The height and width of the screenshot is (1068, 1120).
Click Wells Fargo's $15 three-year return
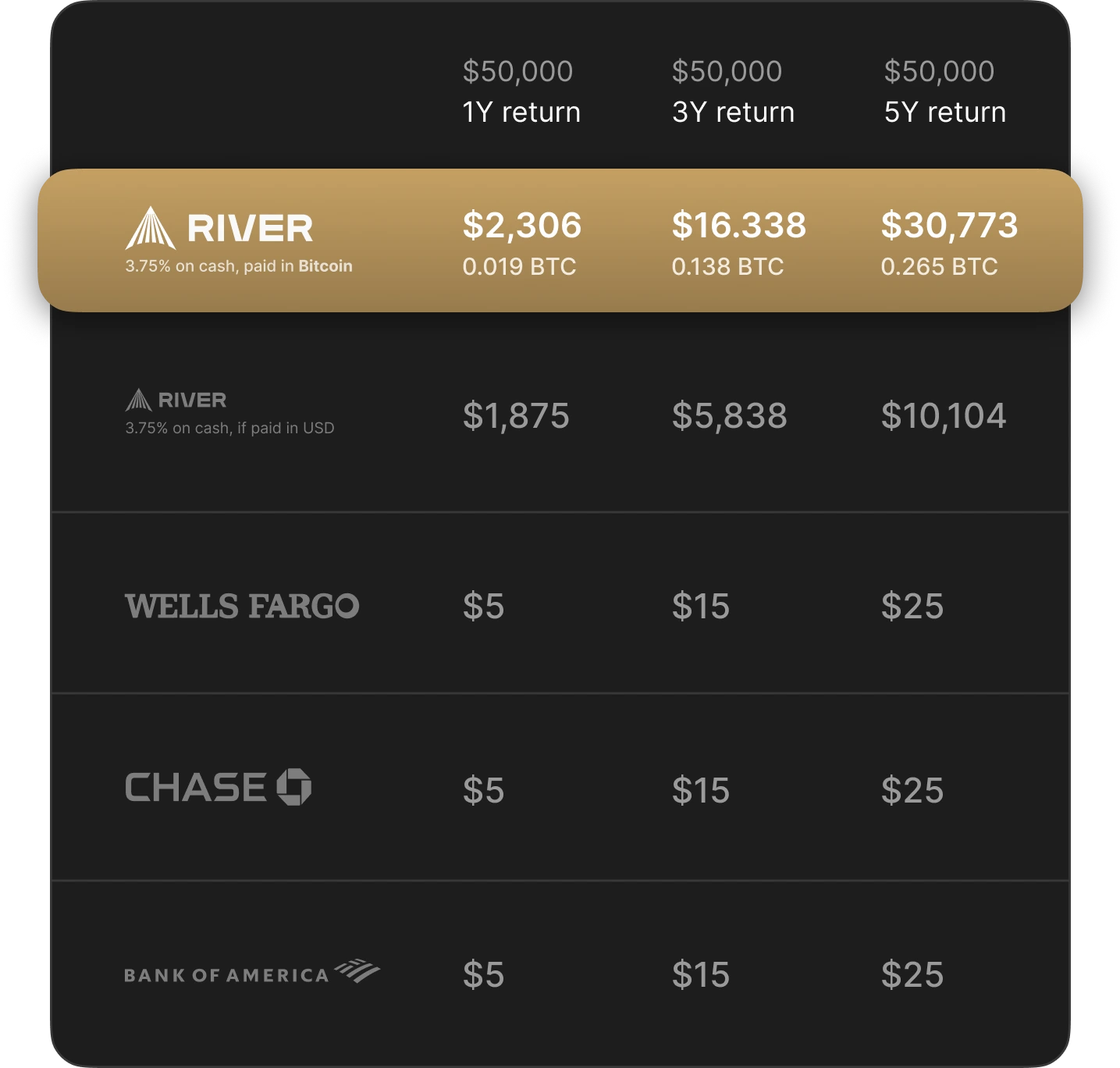click(x=701, y=606)
